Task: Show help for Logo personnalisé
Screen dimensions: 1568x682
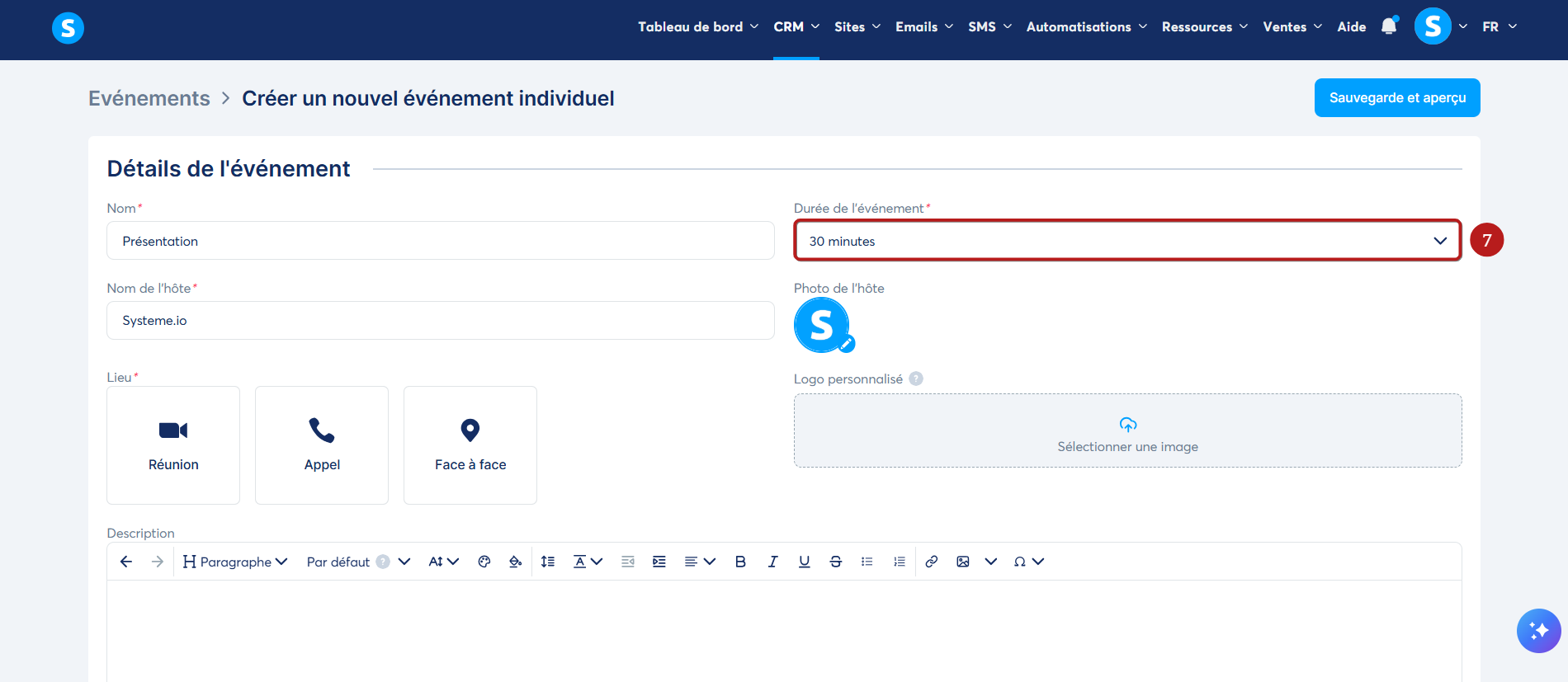Action: coord(916,379)
